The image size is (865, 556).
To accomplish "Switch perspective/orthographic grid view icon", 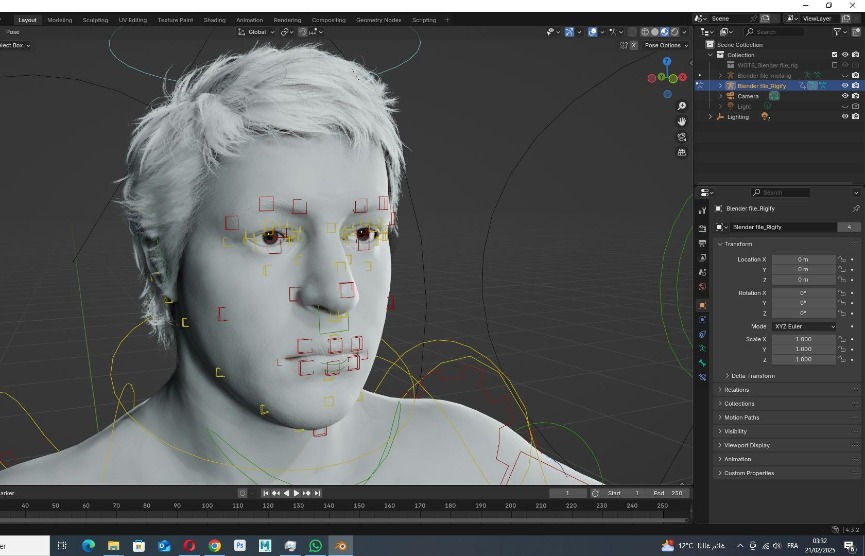I will pyautogui.click(x=682, y=153).
